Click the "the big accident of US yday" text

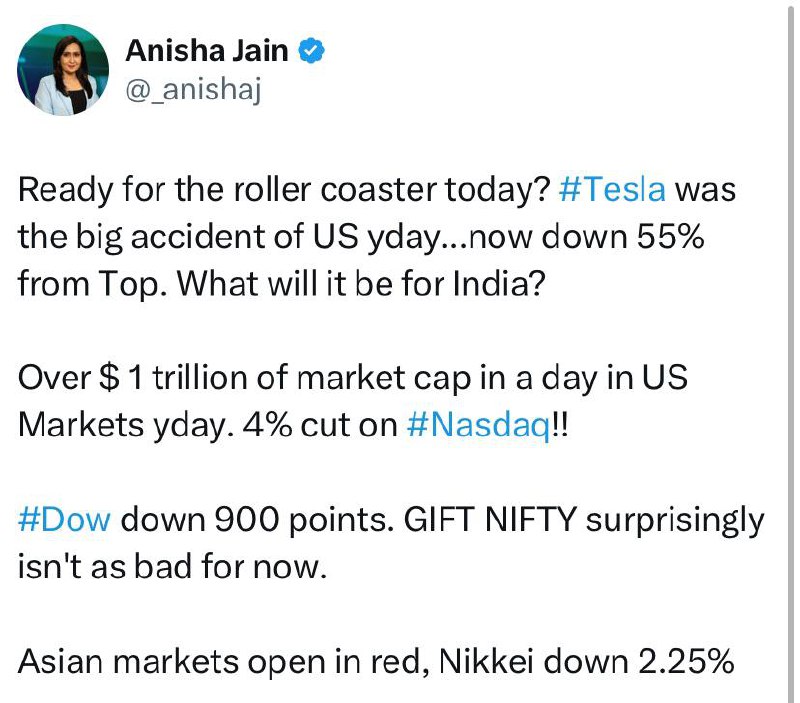229,237
